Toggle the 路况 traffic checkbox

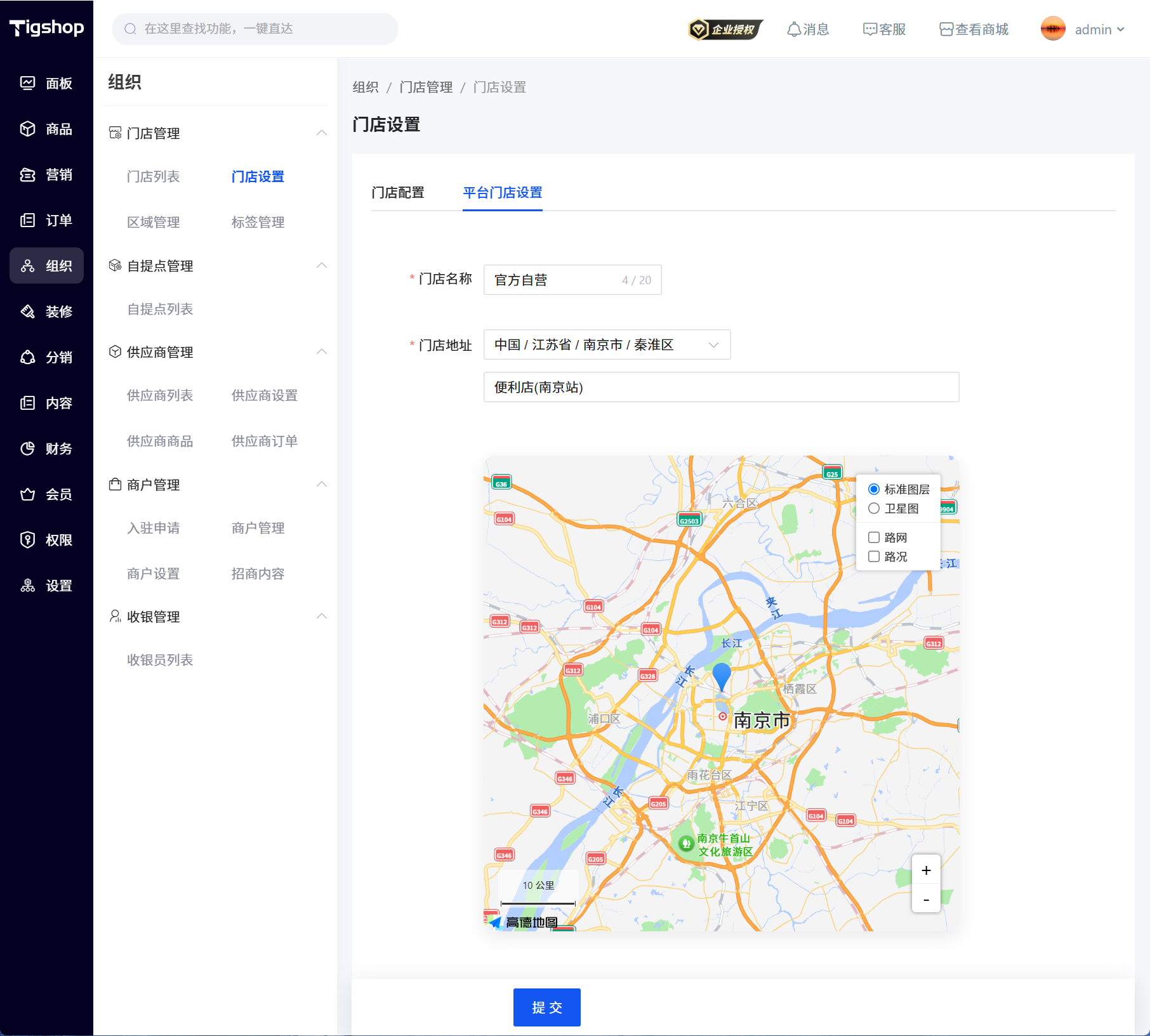[874, 556]
